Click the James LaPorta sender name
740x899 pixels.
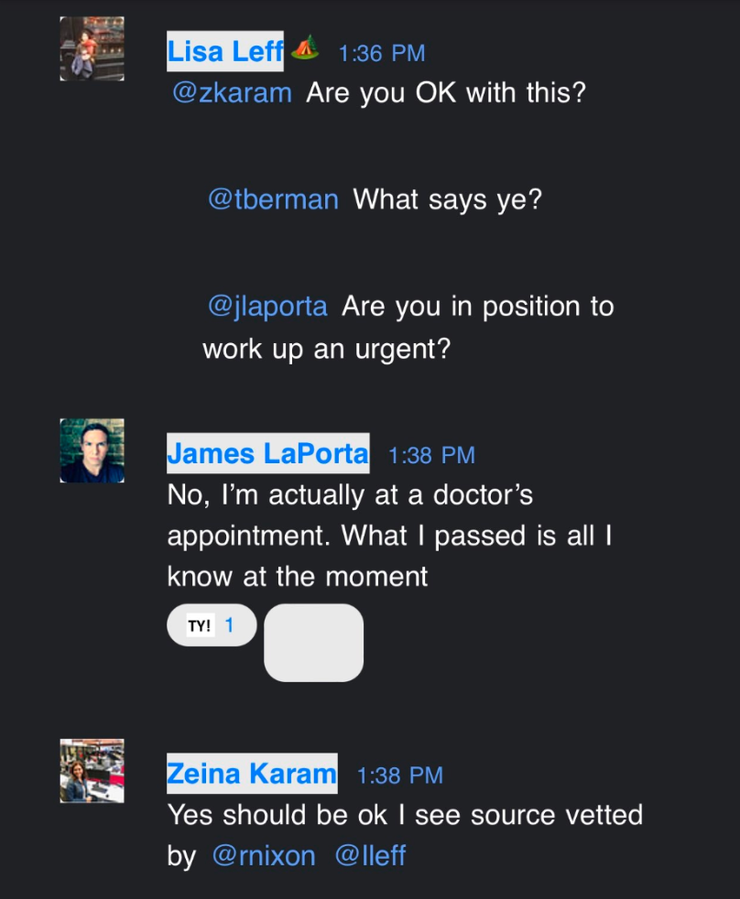267,454
